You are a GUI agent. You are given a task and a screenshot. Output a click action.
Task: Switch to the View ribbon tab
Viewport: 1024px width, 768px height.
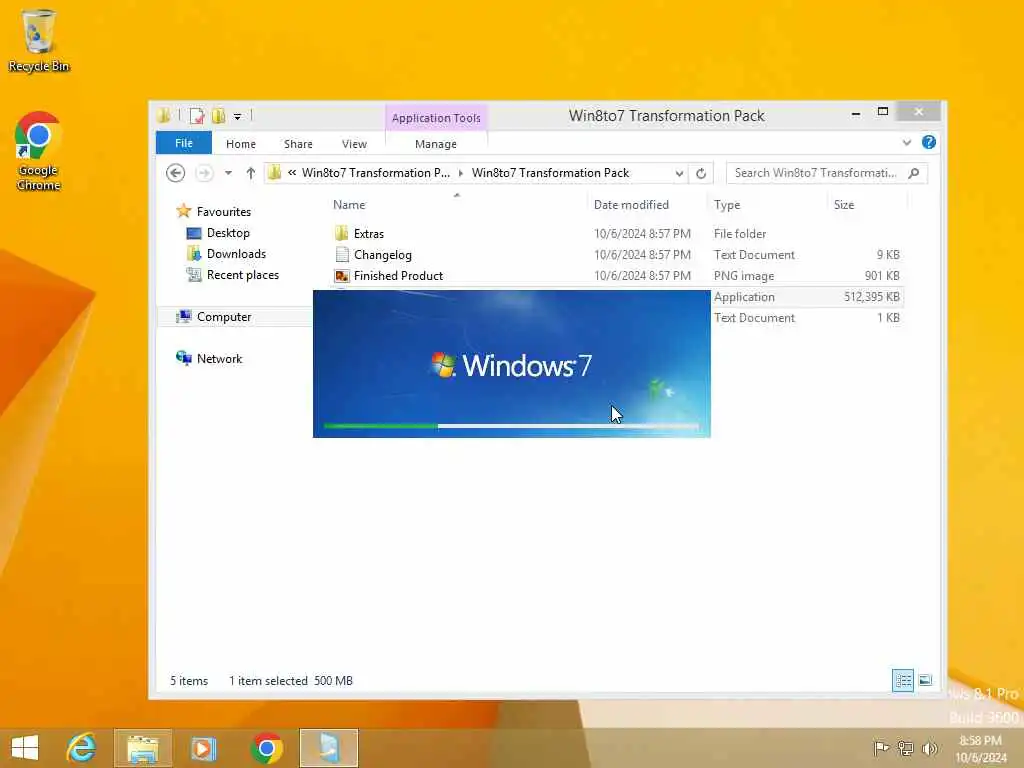[354, 144]
